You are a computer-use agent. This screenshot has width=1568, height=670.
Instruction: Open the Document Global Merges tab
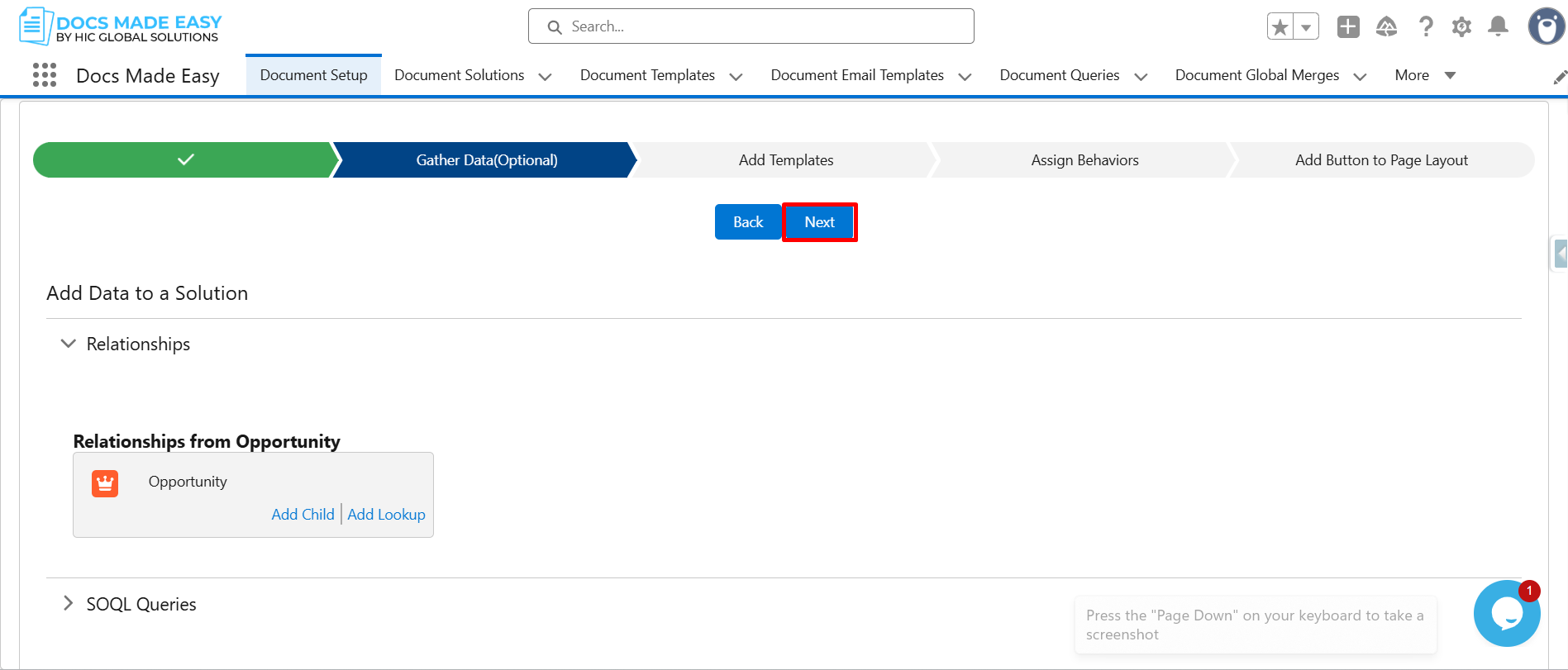[1257, 75]
